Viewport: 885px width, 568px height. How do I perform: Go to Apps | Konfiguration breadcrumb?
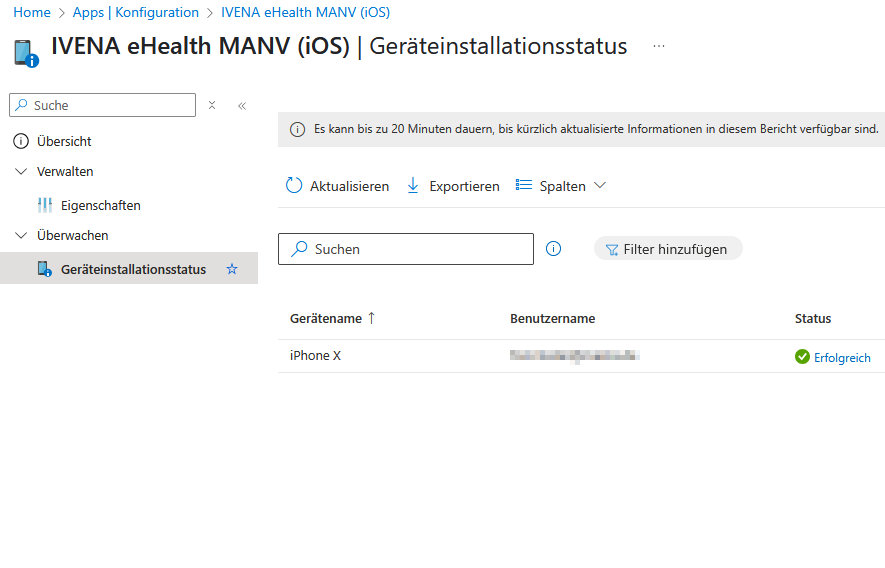(x=135, y=12)
